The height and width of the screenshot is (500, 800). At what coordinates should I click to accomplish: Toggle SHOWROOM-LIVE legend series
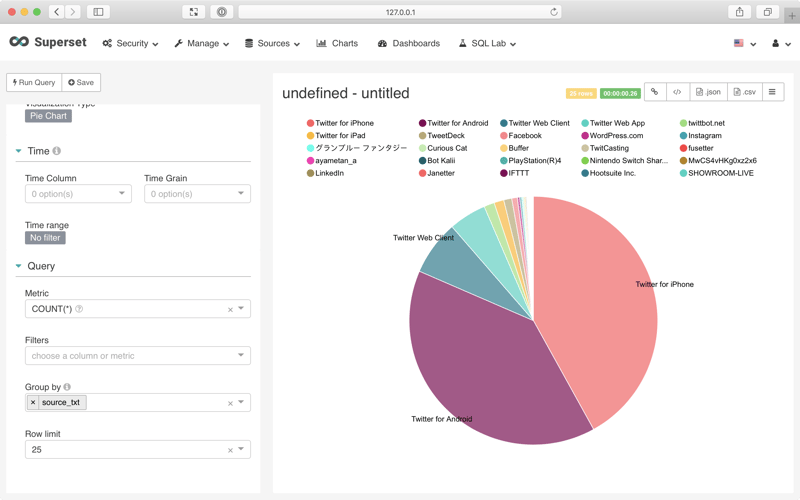(x=717, y=173)
